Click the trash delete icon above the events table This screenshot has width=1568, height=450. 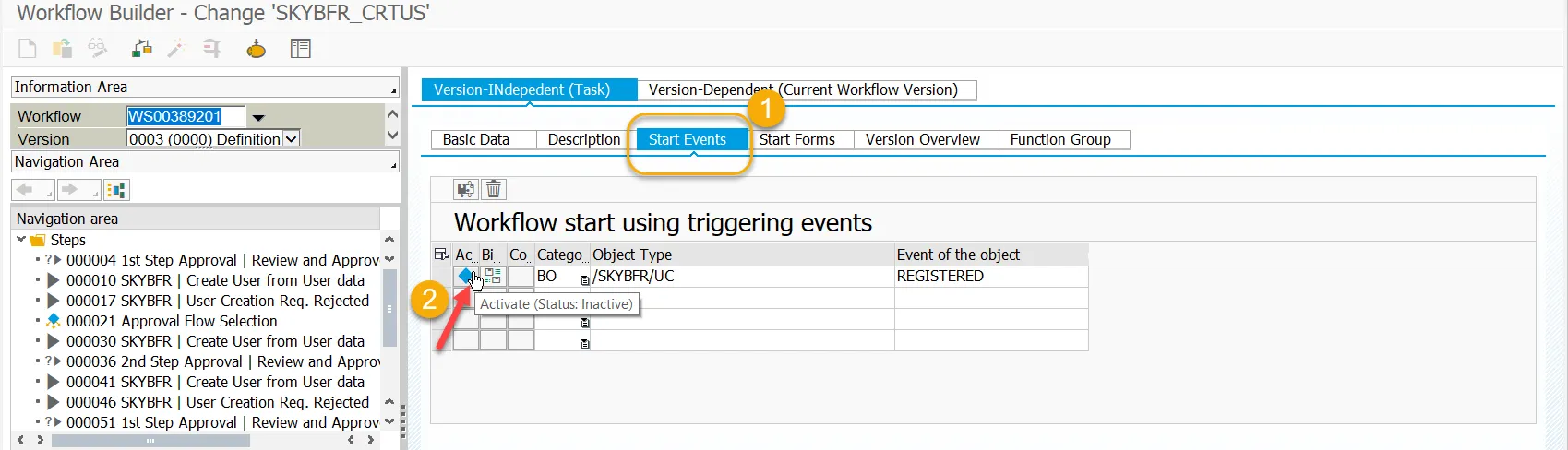[x=494, y=190]
